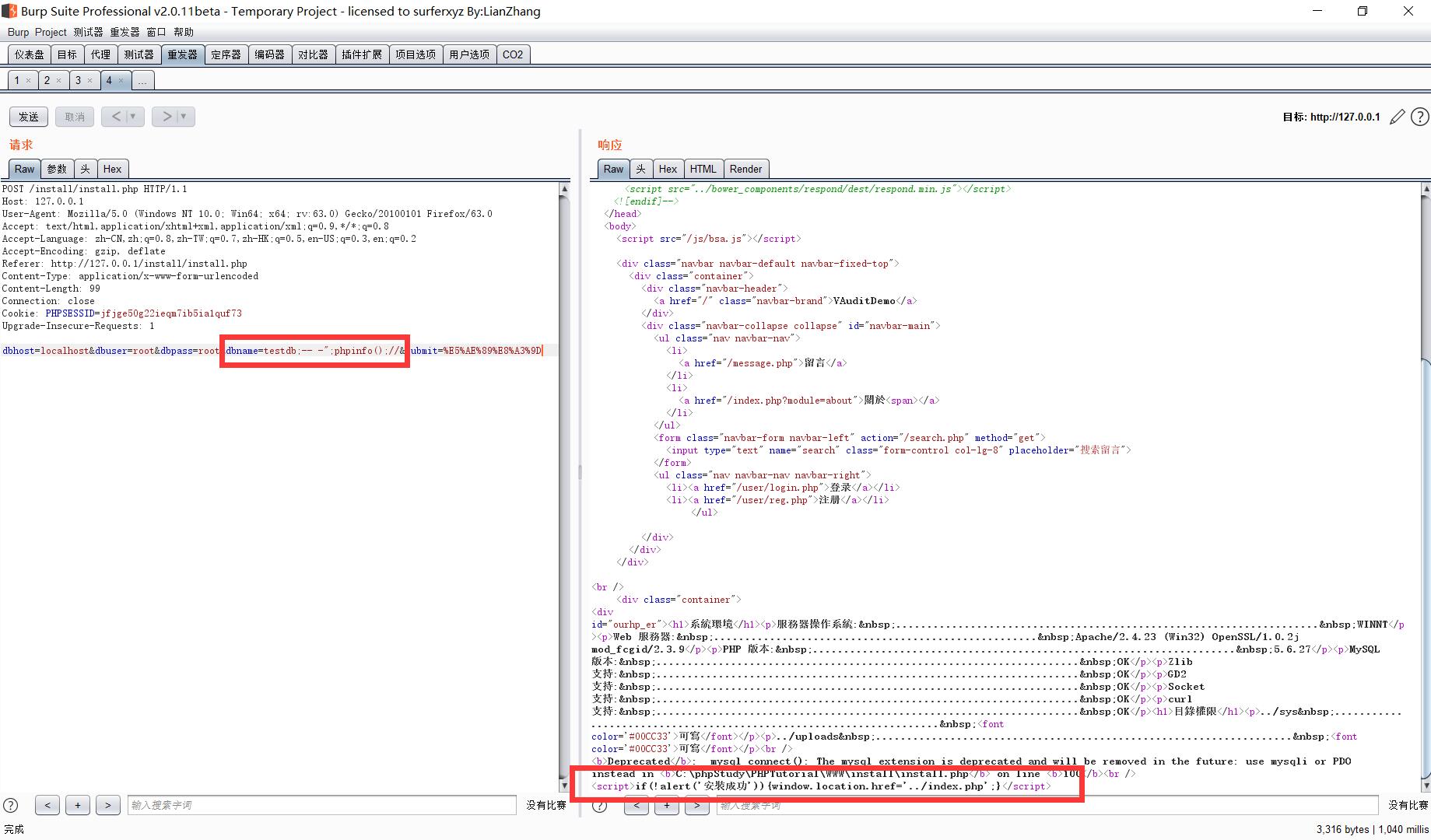Select repeater tab 3

coord(78,80)
